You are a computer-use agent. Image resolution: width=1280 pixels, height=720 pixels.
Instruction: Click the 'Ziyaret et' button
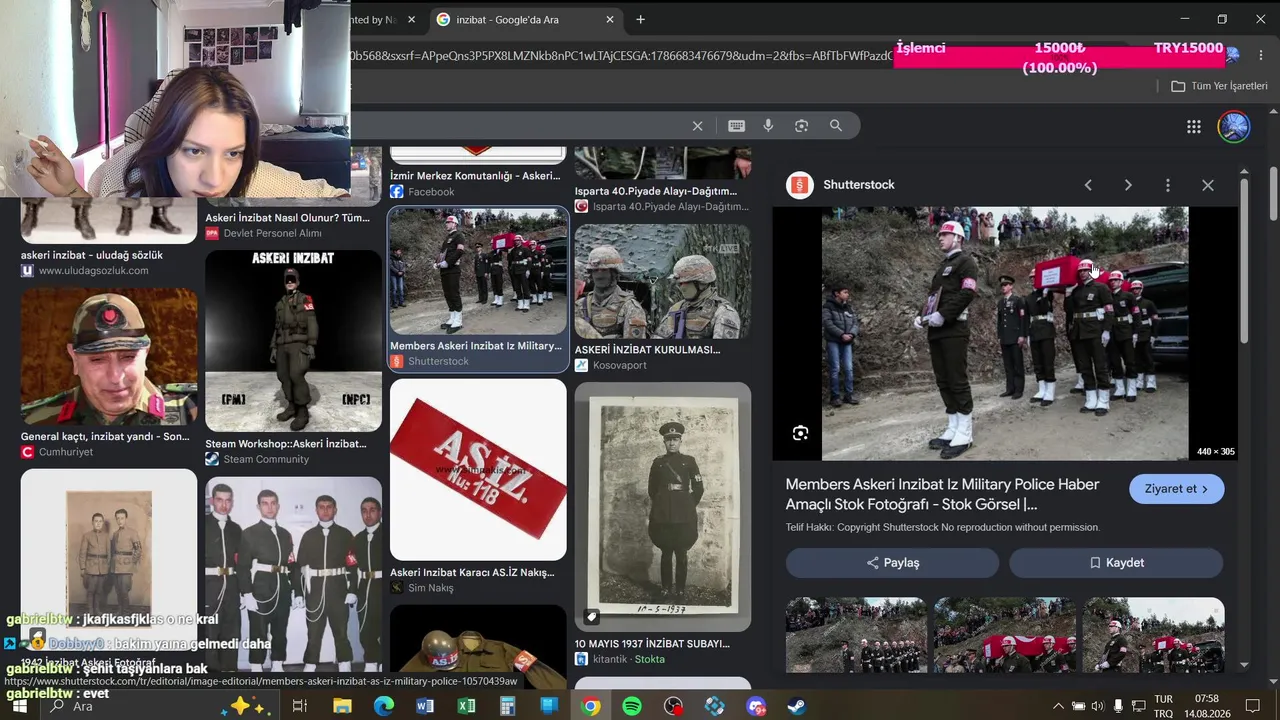pos(1176,489)
